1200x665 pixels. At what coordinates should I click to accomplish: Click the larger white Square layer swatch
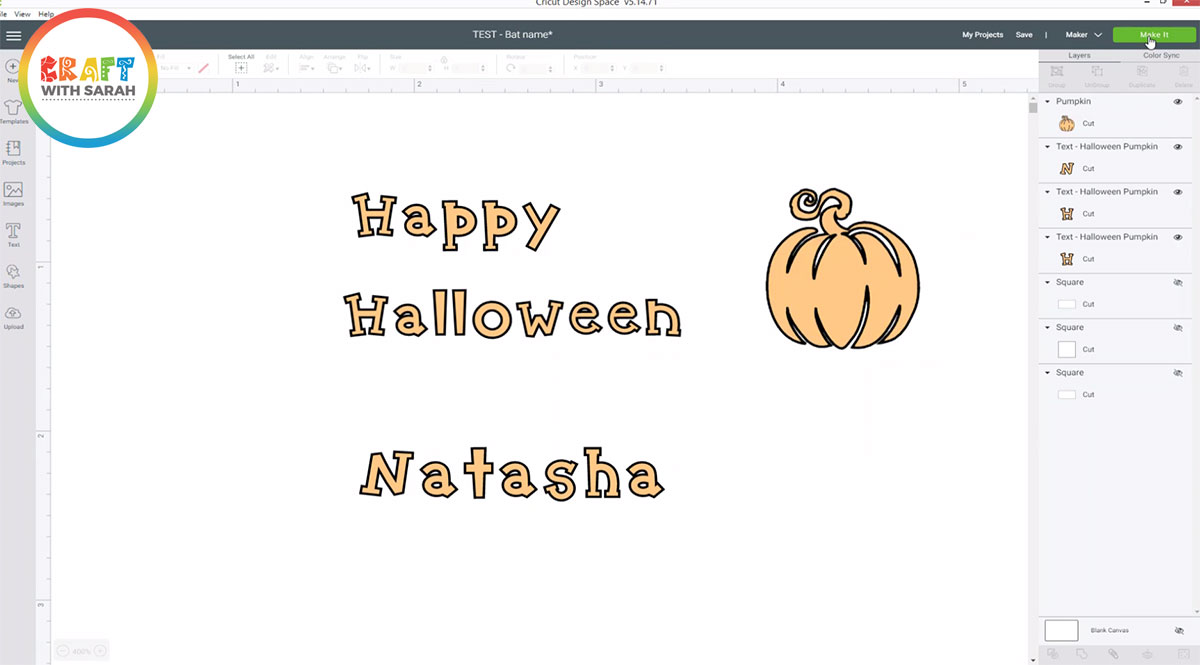(x=1067, y=349)
